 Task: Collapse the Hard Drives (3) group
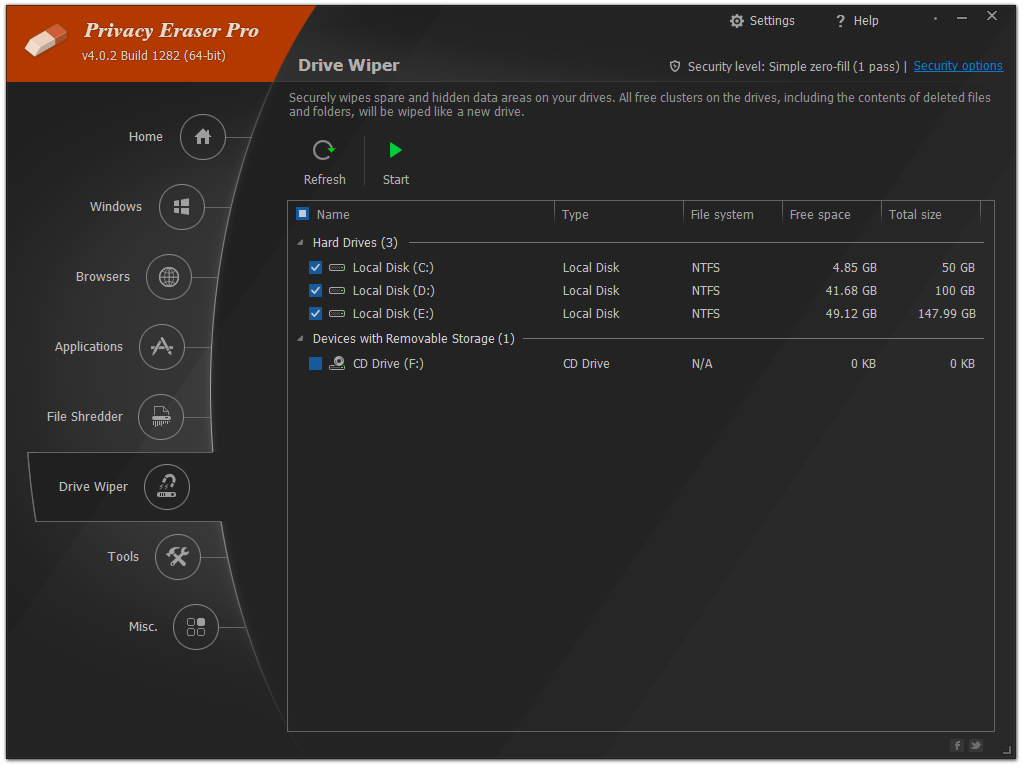[301, 243]
